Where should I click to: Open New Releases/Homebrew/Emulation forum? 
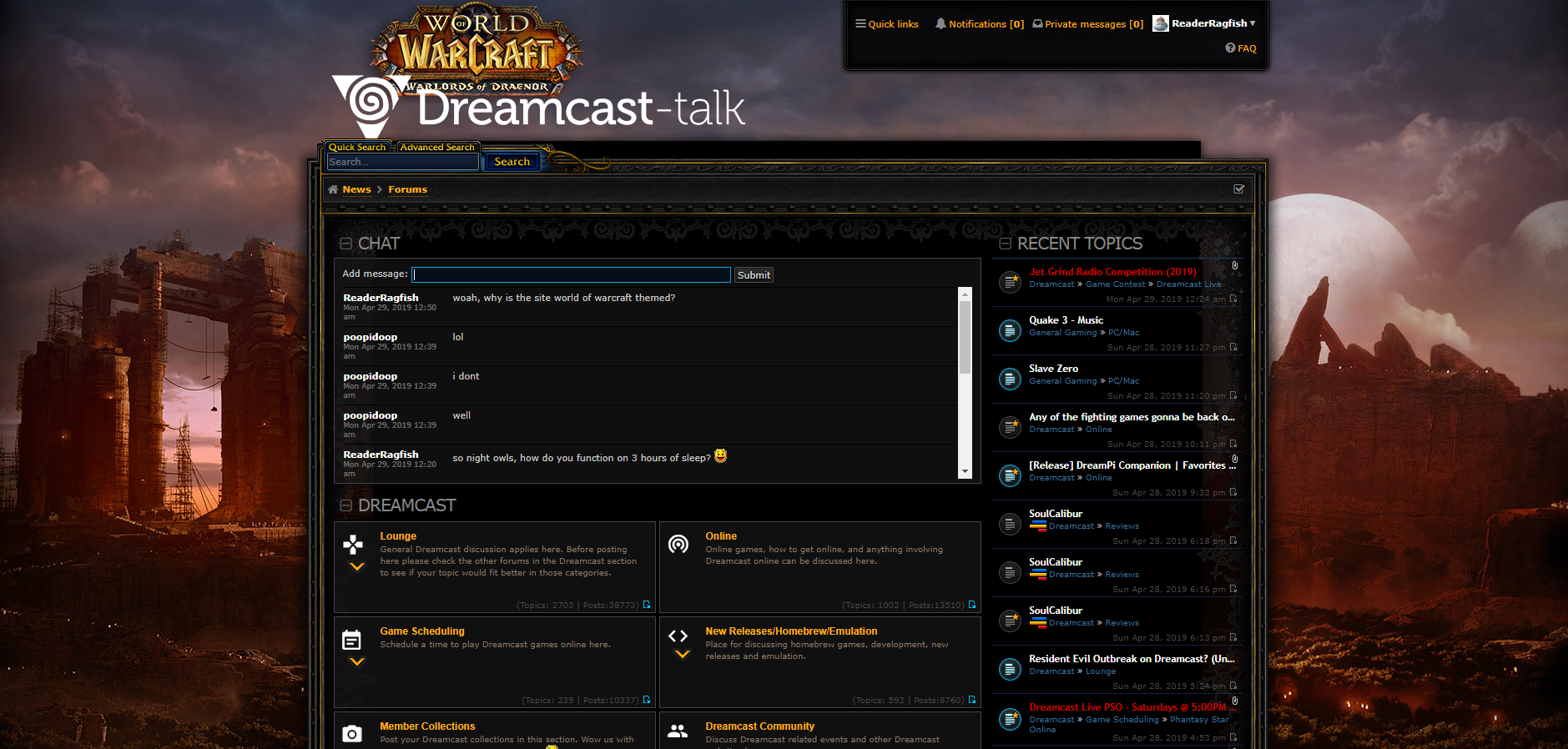pyautogui.click(x=791, y=631)
